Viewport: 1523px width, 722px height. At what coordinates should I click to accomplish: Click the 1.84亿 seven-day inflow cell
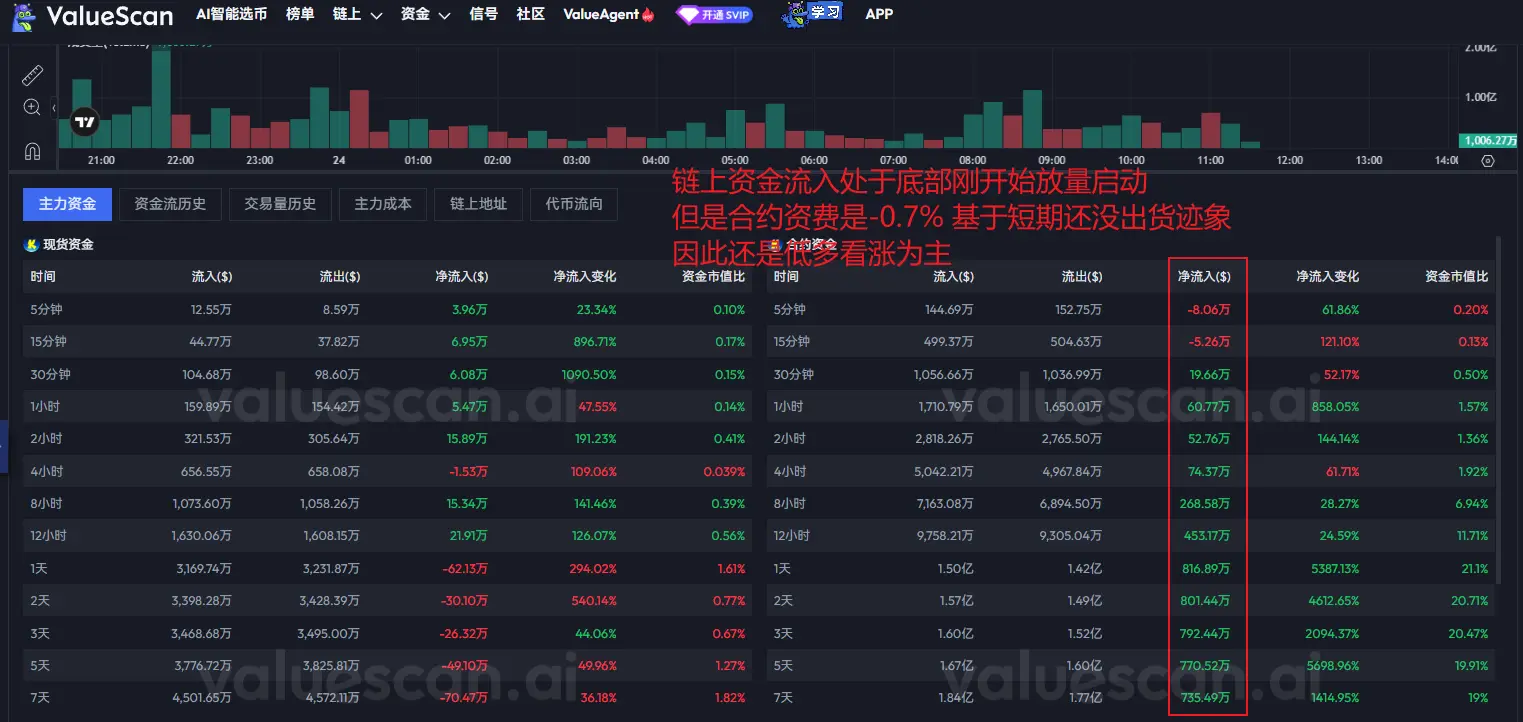957,697
